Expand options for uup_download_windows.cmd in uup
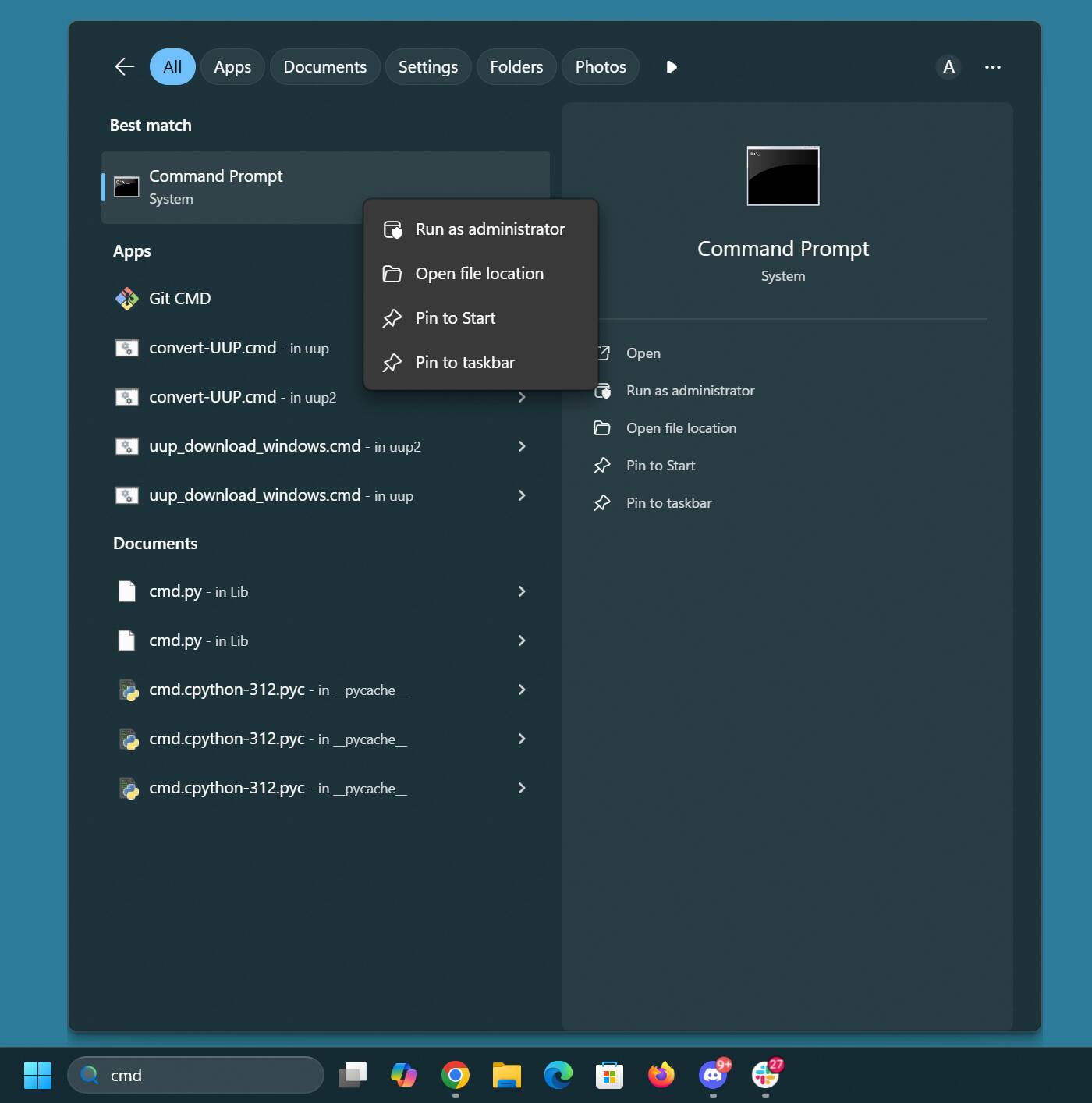Image resolution: width=1092 pixels, height=1103 pixels. [522, 495]
